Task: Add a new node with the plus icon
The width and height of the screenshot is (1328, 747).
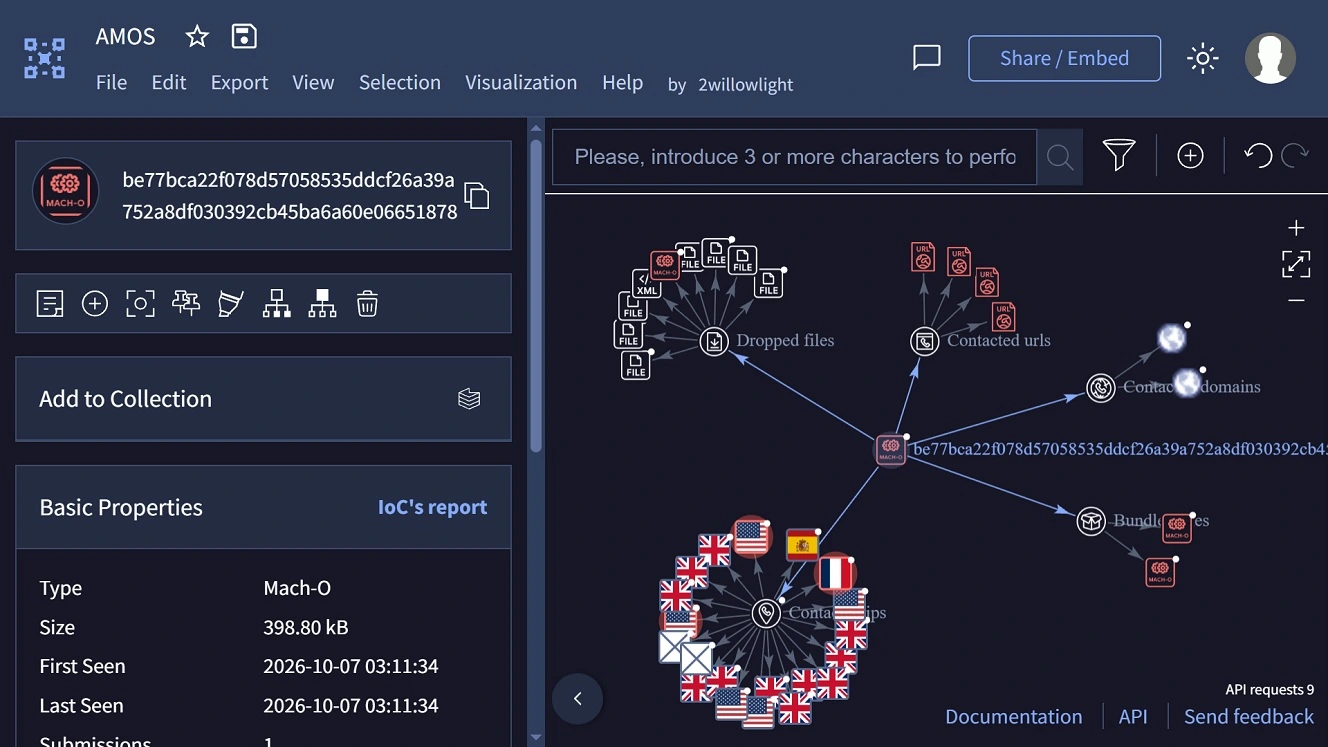Action: [x=1190, y=156]
